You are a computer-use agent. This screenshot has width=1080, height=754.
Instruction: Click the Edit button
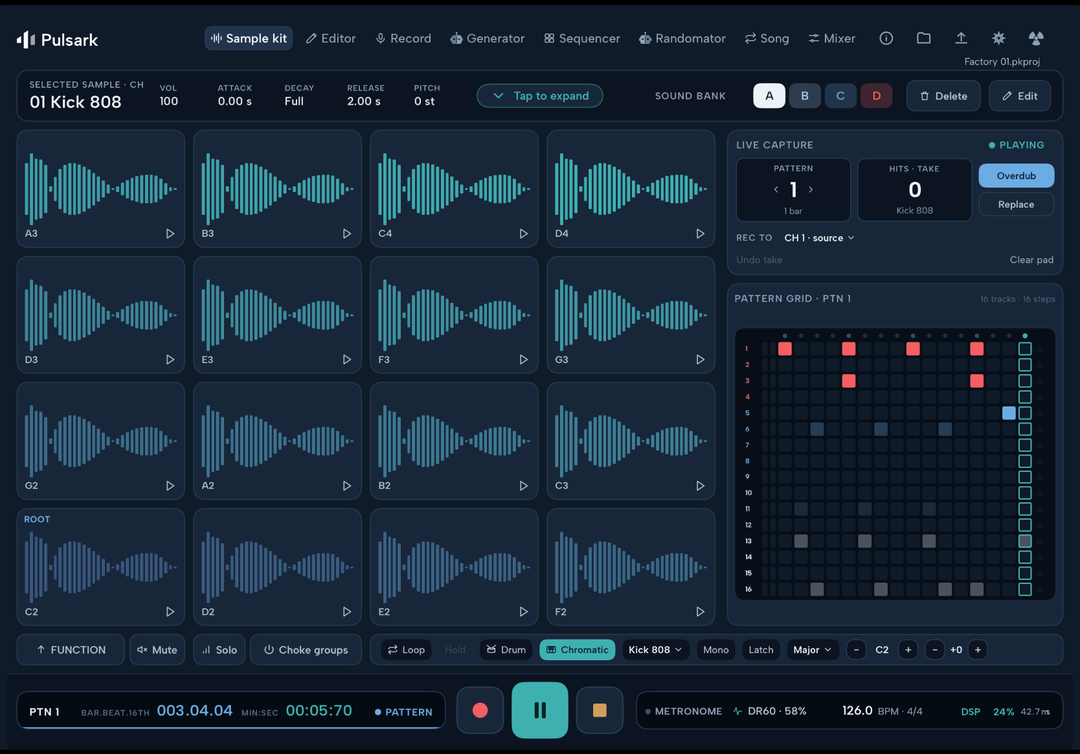[x=1020, y=96]
